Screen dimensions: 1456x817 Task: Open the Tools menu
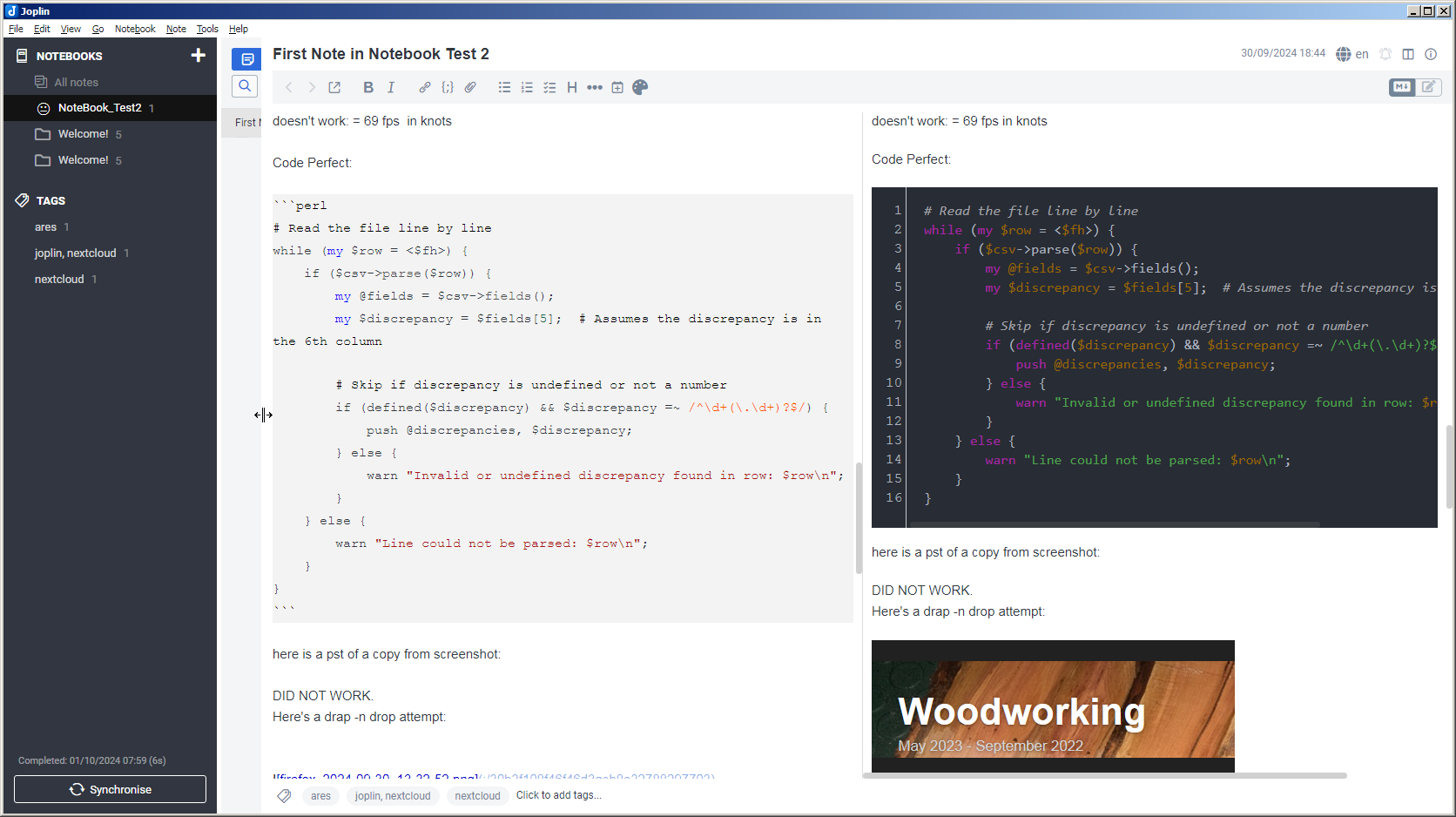[207, 29]
